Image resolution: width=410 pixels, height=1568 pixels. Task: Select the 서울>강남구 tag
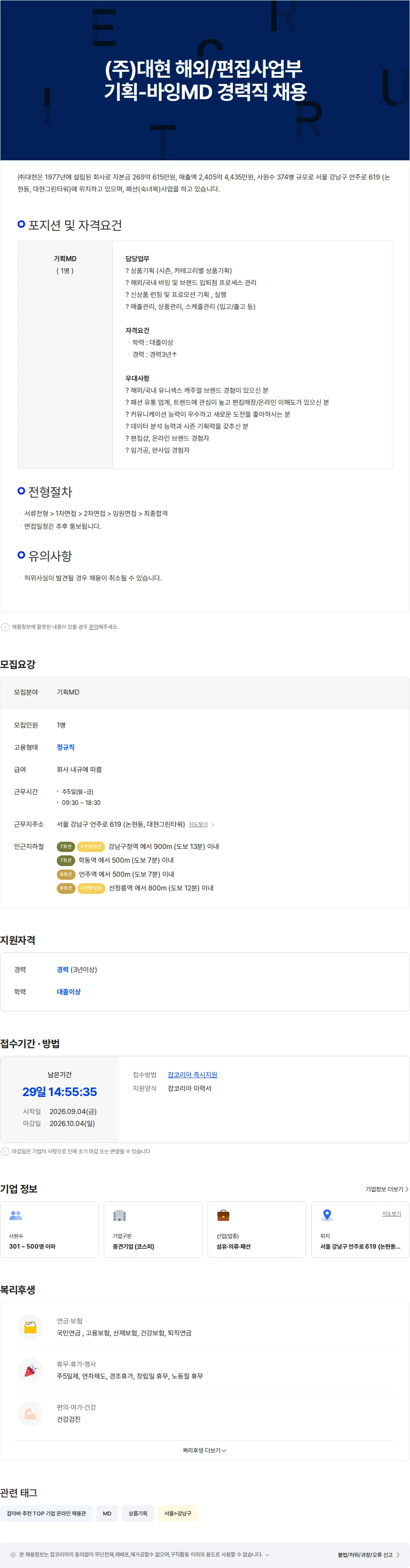click(178, 1513)
